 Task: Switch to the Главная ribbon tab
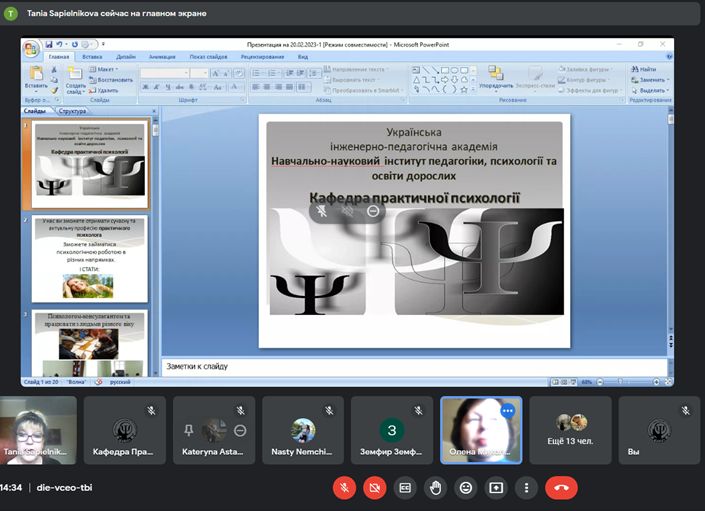(59, 57)
